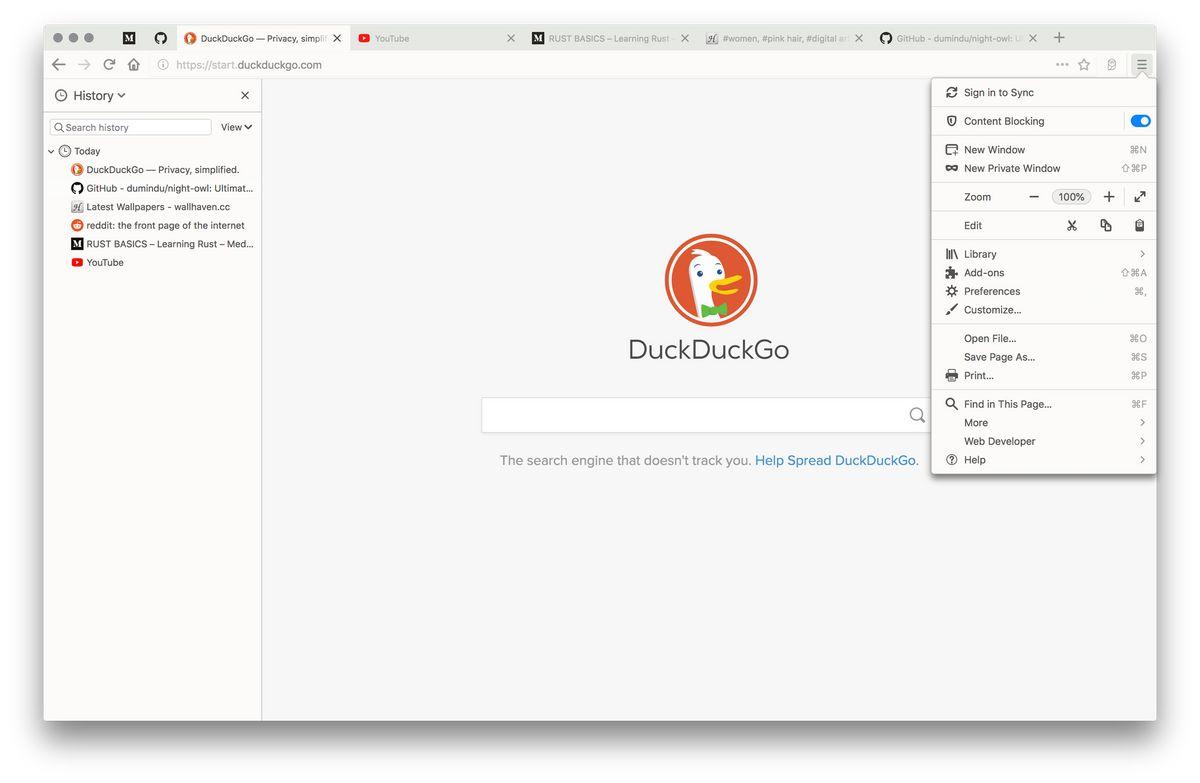Click the Search history field

(x=131, y=127)
